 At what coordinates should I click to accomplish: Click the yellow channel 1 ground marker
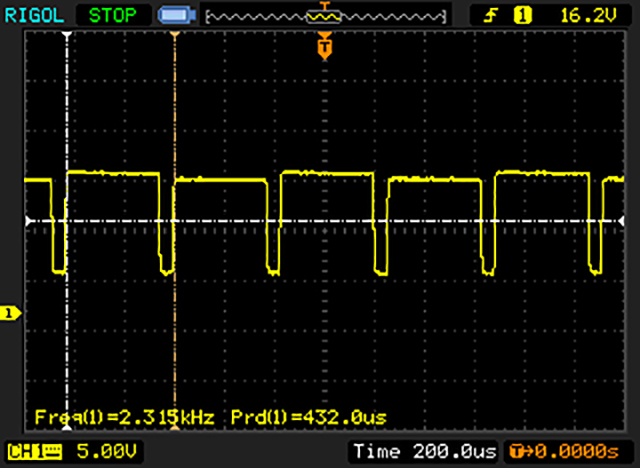pos(10,313)
